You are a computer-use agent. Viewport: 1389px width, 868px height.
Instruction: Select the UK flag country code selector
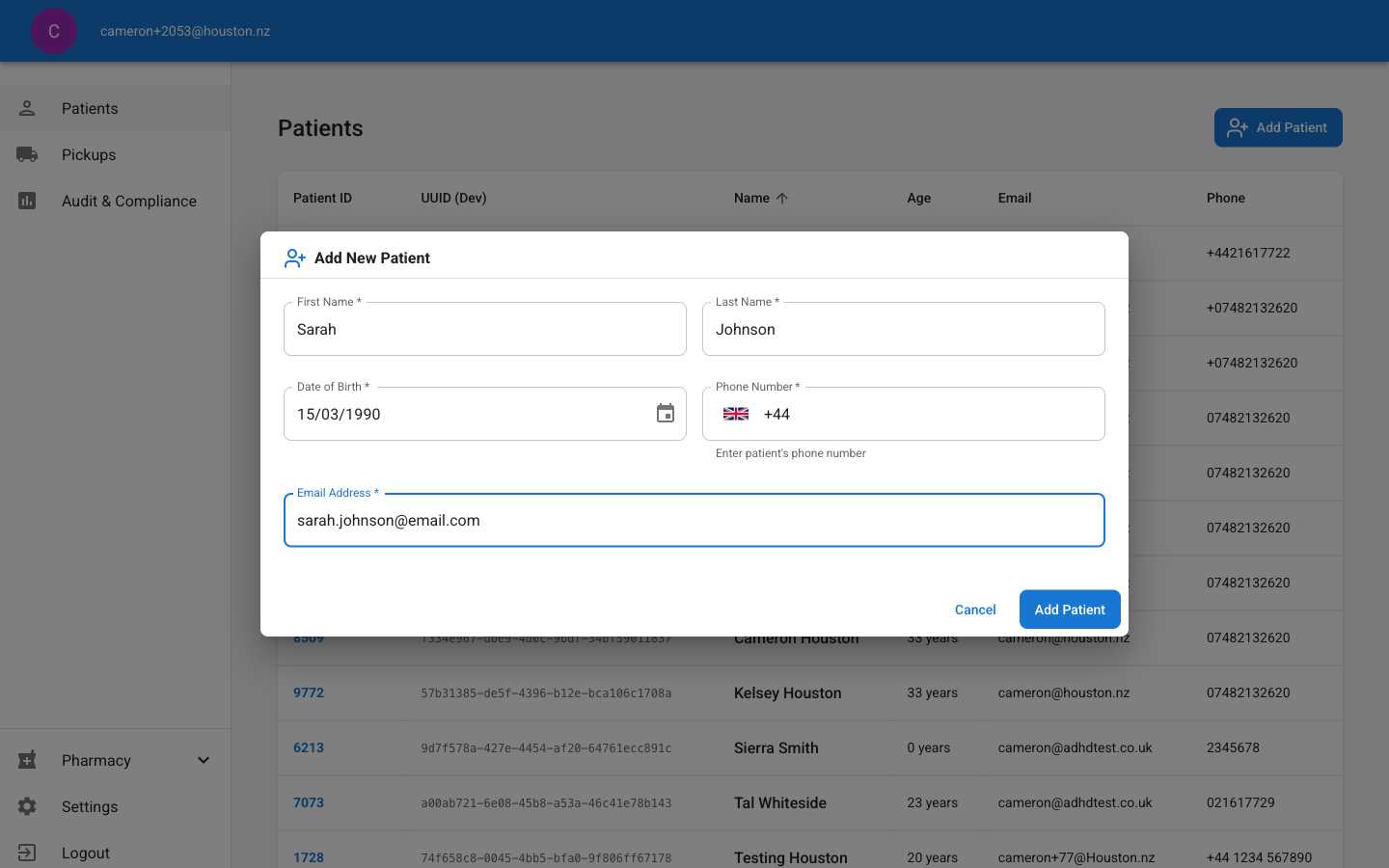(x=736, y=414)
